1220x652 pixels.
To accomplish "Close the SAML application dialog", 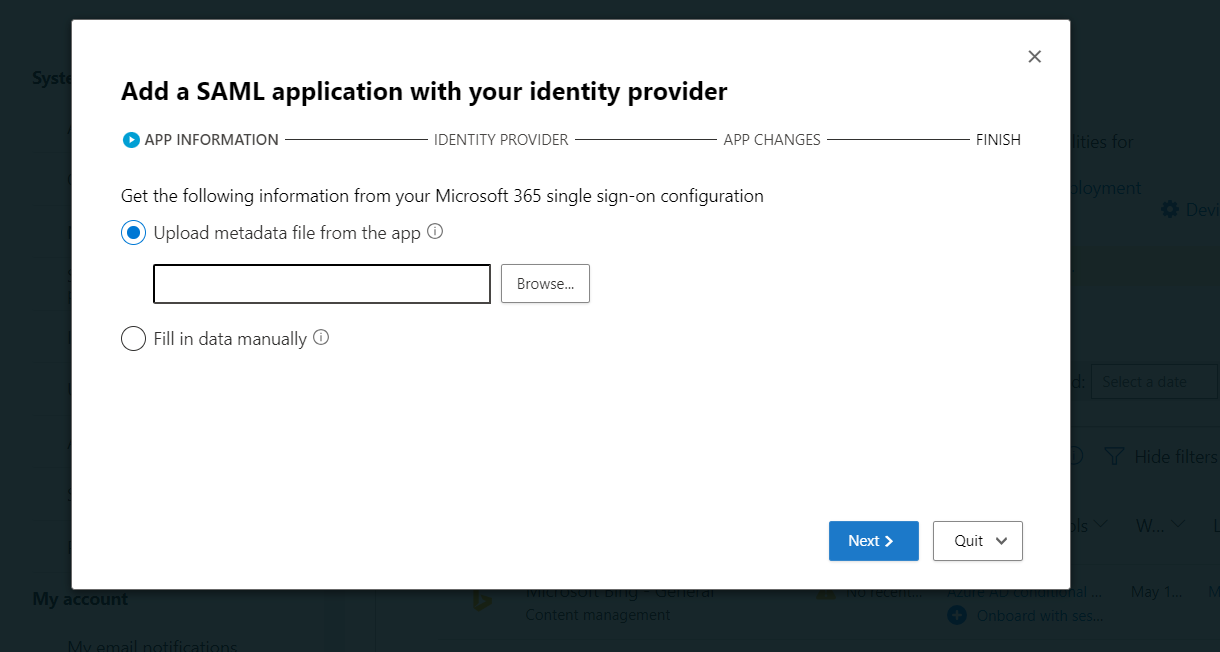I will point(1035,57).
